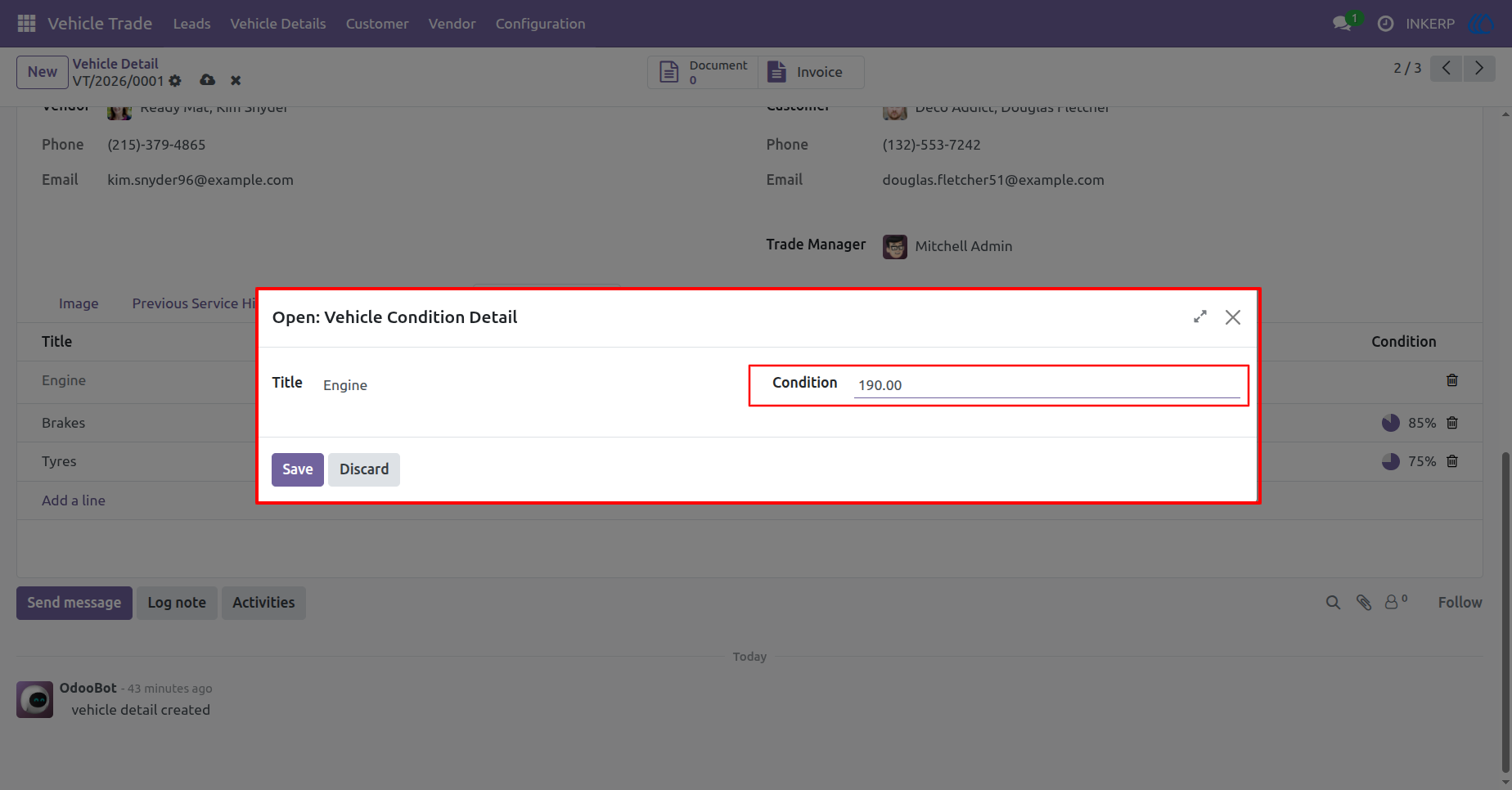Click Add a line link
The width and height of the screenshot is (1512, 790).
[x=74, y=500]
